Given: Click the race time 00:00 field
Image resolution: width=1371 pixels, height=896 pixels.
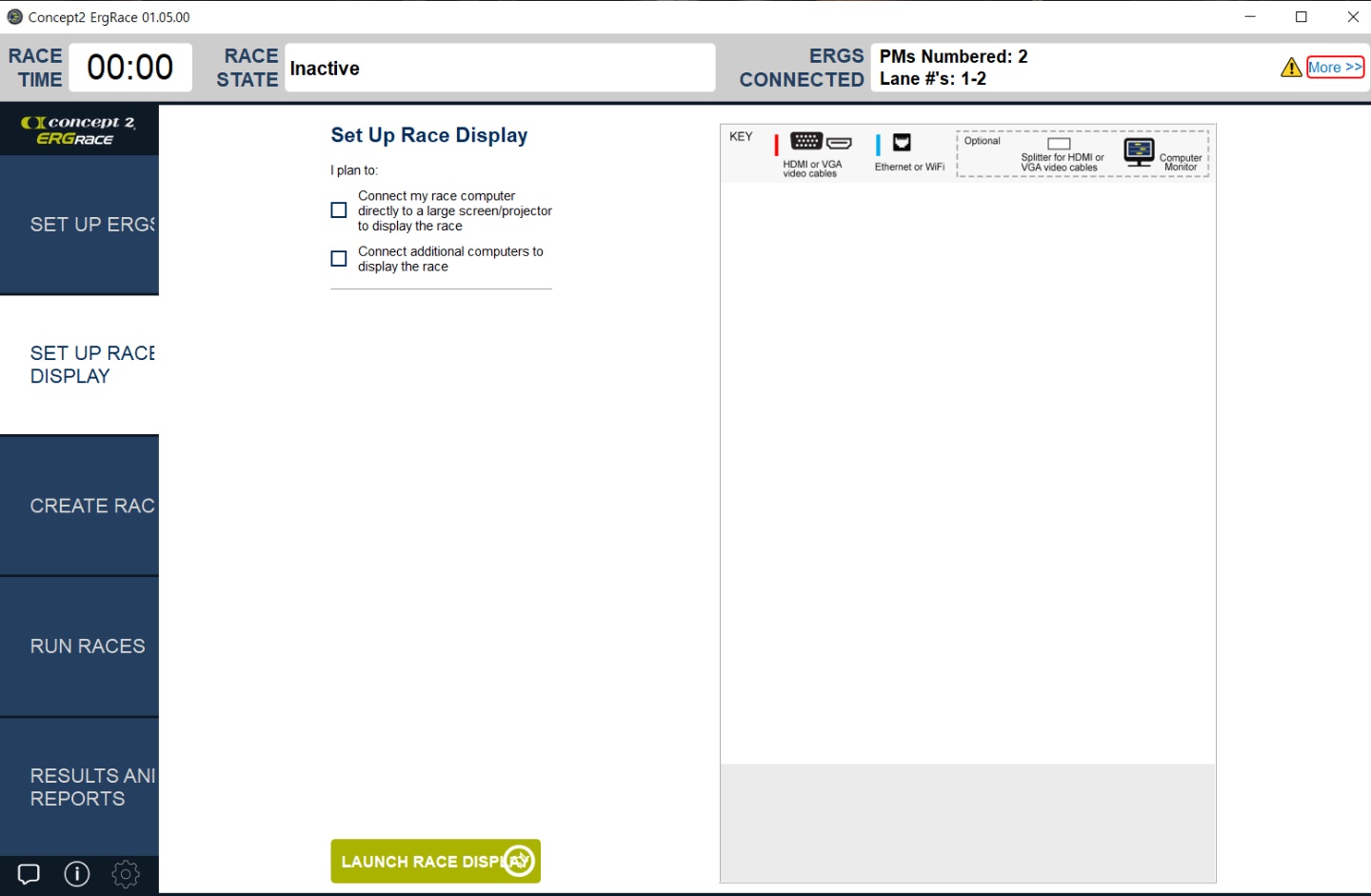Looking at the screenshot, I should 130,68.
